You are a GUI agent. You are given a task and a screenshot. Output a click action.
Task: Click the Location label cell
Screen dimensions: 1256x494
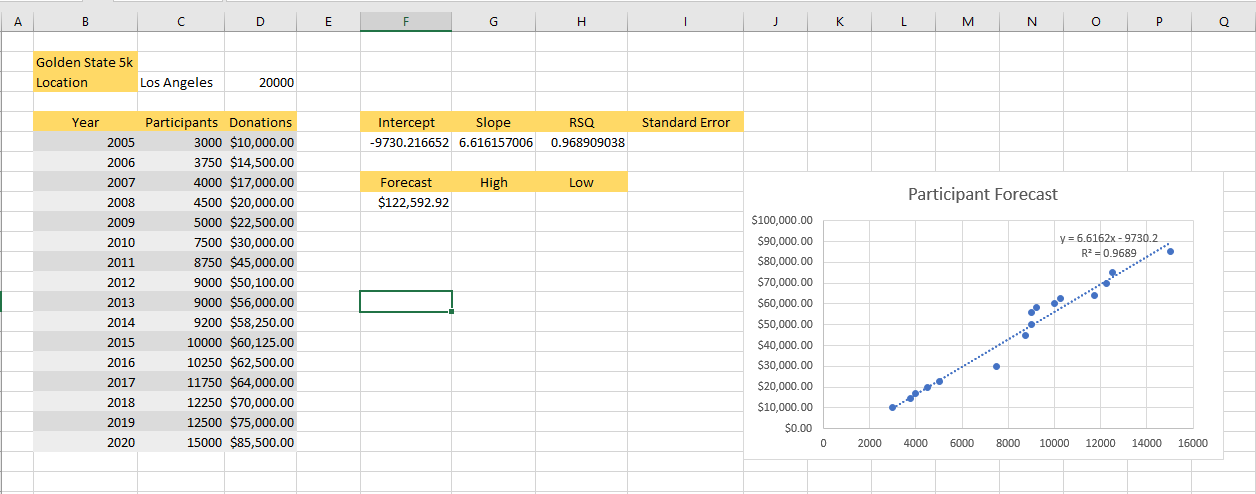point(85,82)
